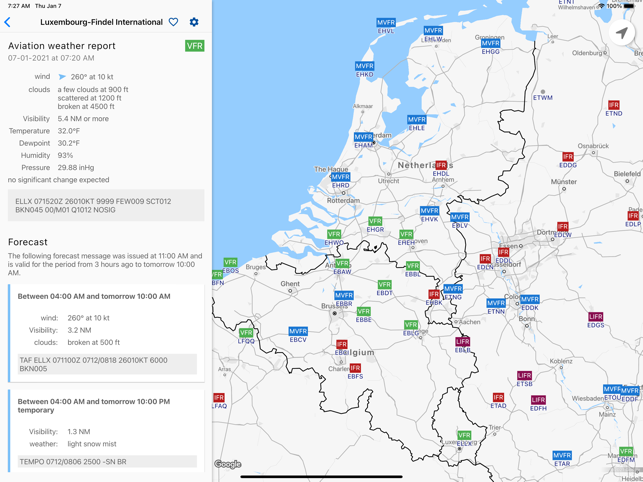
Task: Click the Forecast section heading
Action: click(28, 242)
